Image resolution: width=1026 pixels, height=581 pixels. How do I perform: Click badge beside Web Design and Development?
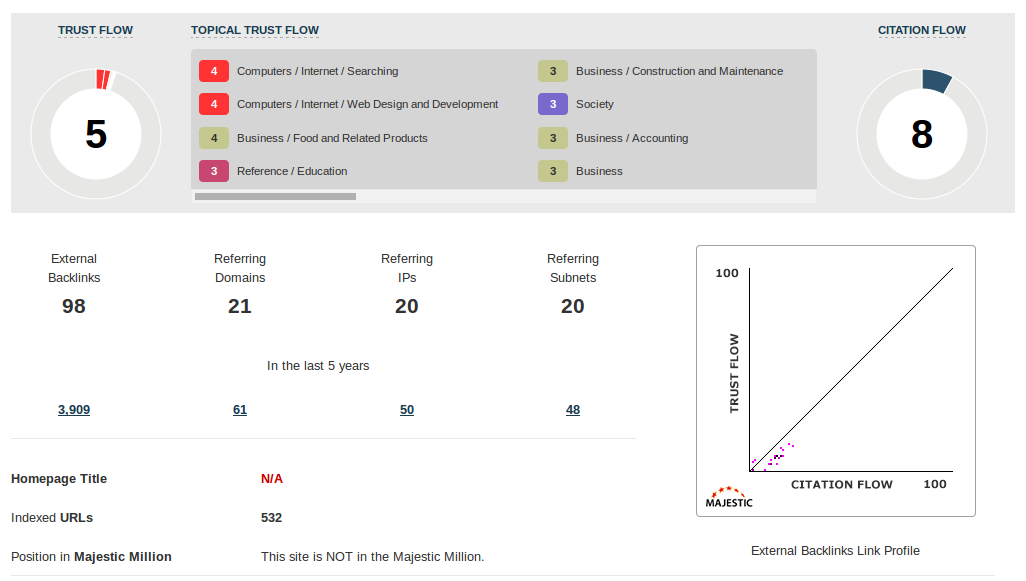(x=214, y=104)
